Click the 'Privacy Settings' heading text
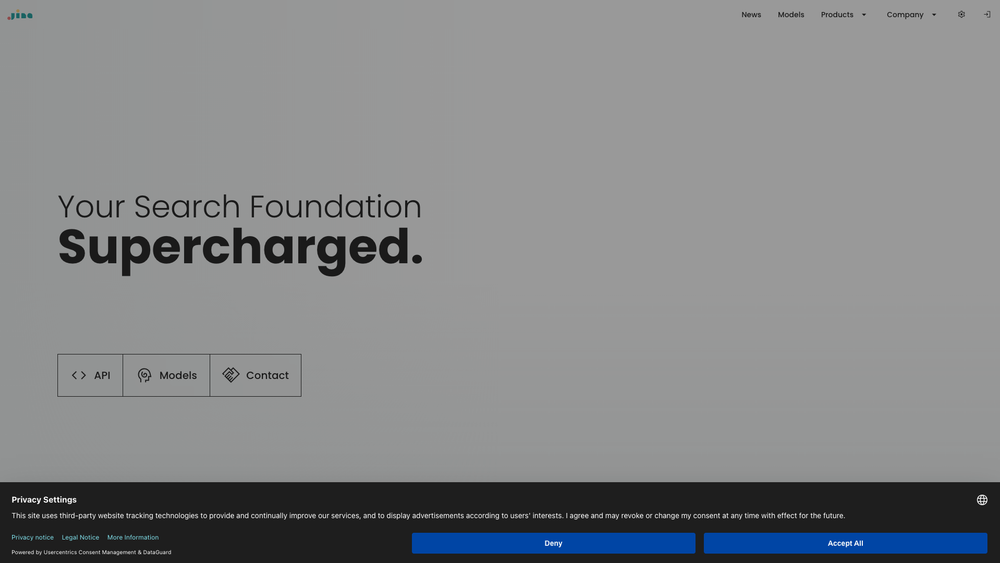 pos(44,500)
